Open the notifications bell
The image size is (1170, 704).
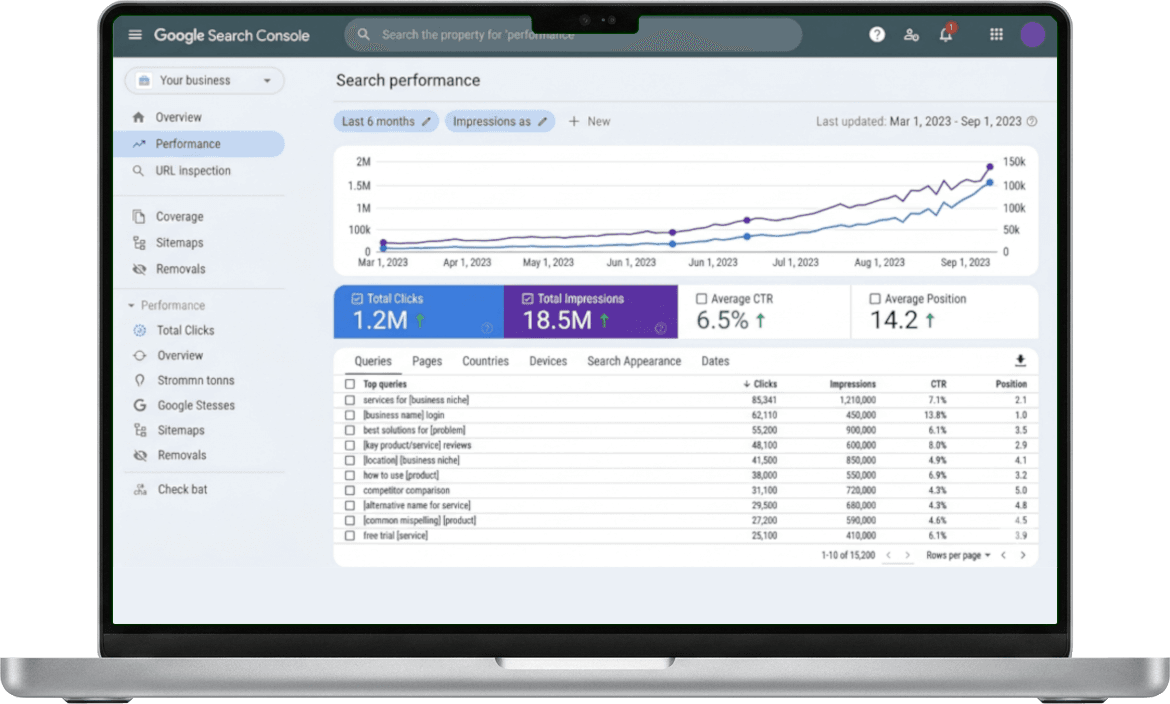[946, 34]
